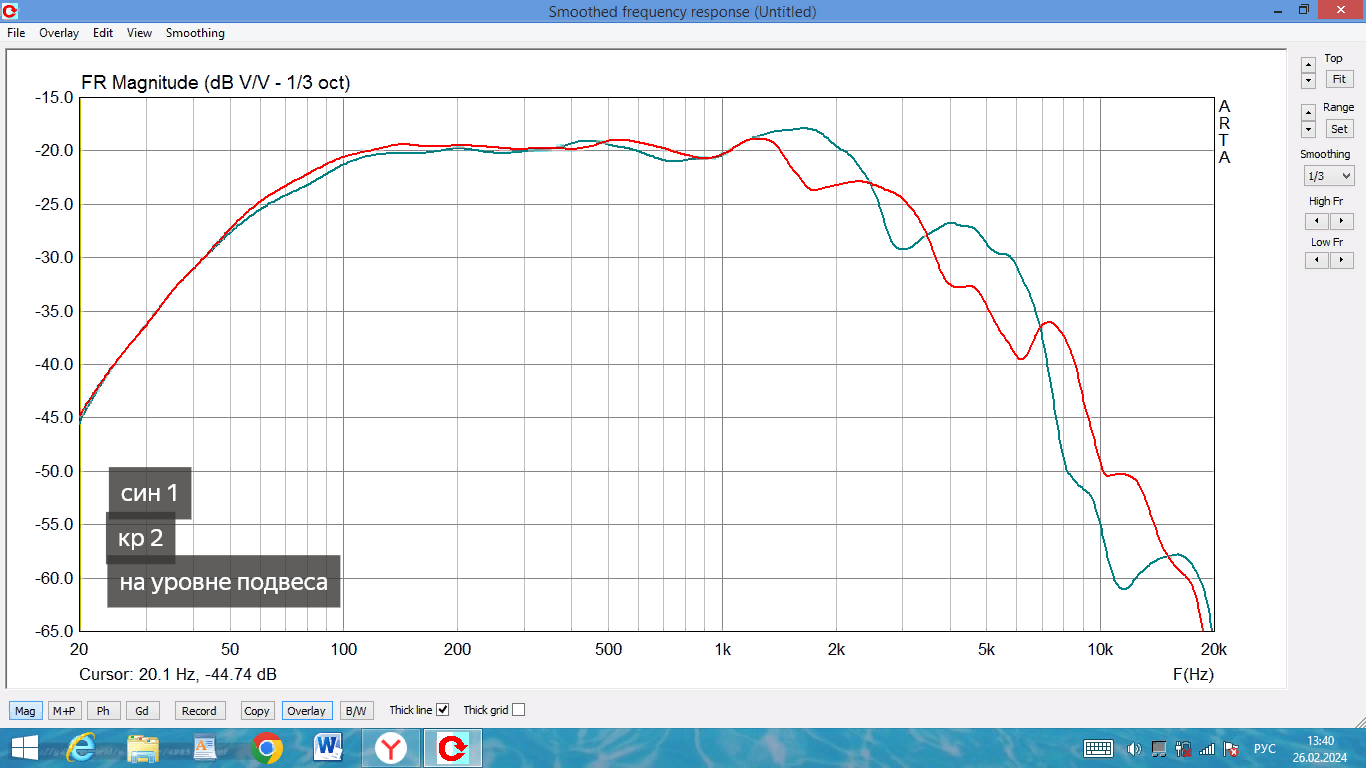Click the display device tray icon
Viewport: 1366px width, 768px height.
click(1159, 748)
